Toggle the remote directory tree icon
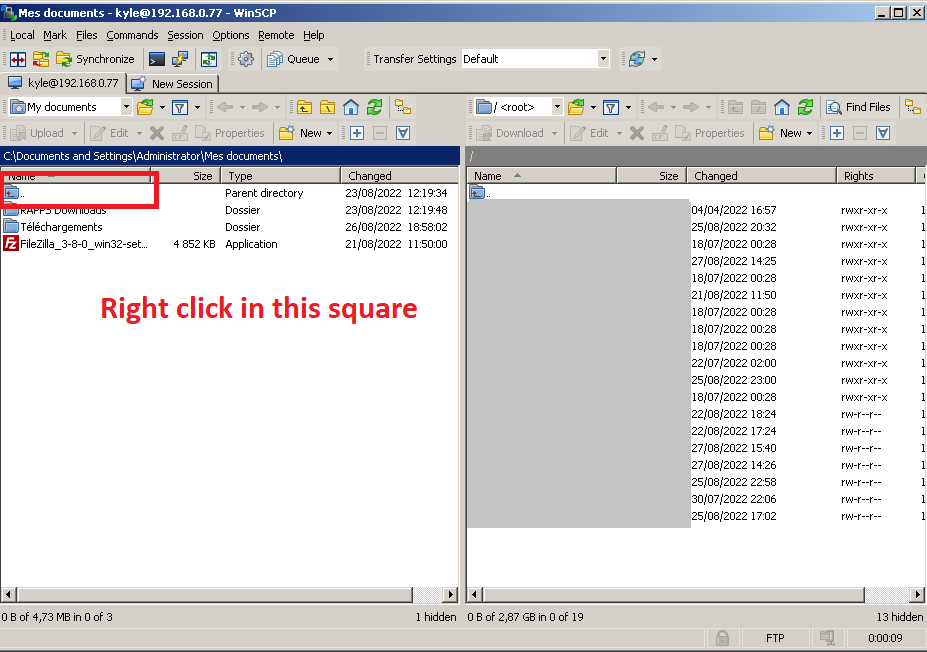The height and width of the screenshot is (652, 927). point(912,107)
